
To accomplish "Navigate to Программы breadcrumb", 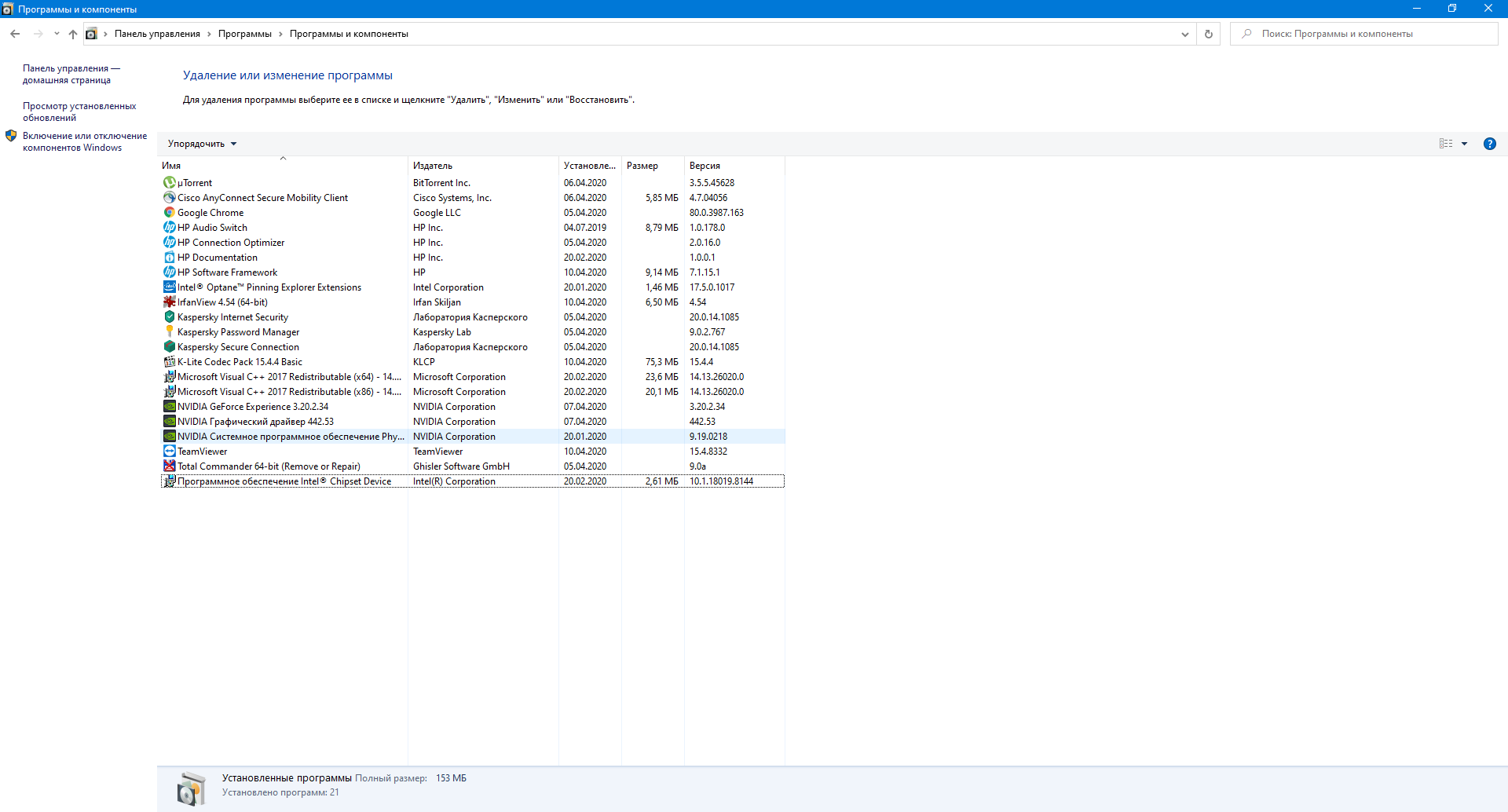I will pyautogui.click(x=245, y=34).
